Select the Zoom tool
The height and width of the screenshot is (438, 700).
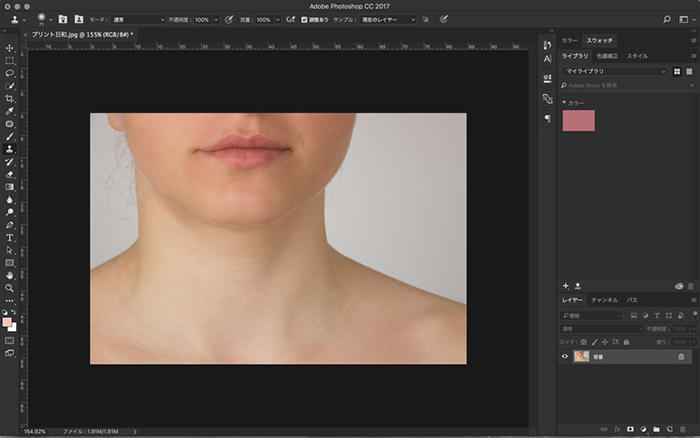click(9, 288)
